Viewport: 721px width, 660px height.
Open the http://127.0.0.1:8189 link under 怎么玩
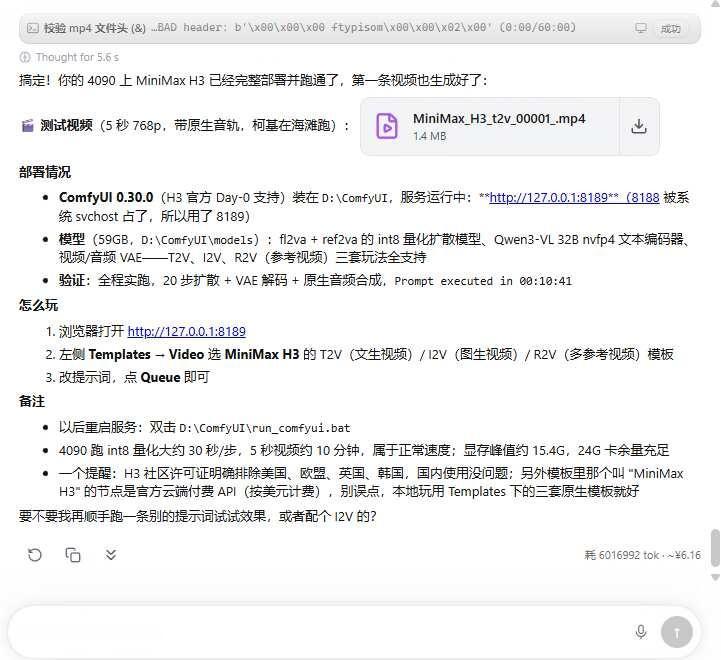pyautogui.click(x=187, y=332)
